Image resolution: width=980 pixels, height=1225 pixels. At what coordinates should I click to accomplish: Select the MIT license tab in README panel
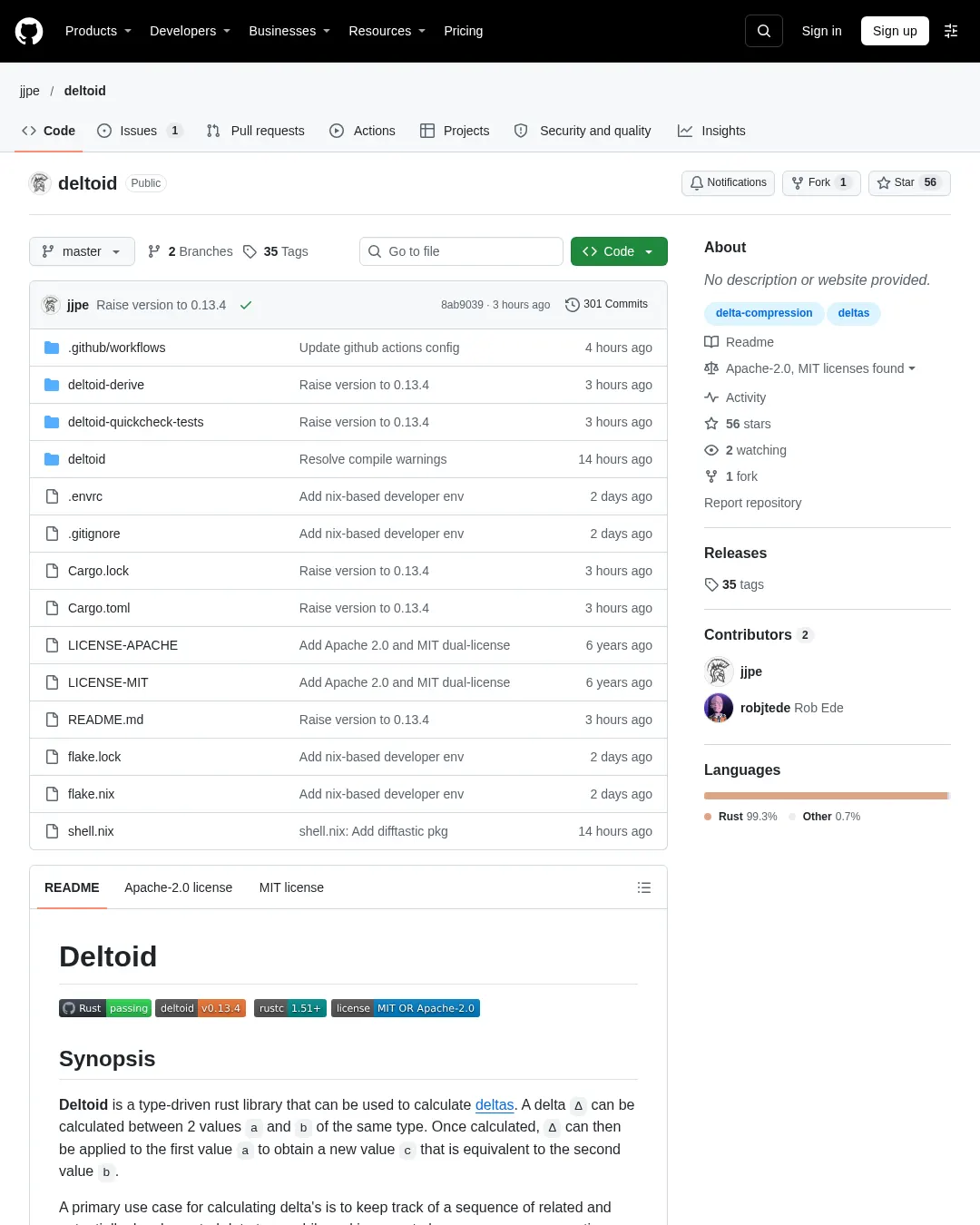[x=291, y=887]
